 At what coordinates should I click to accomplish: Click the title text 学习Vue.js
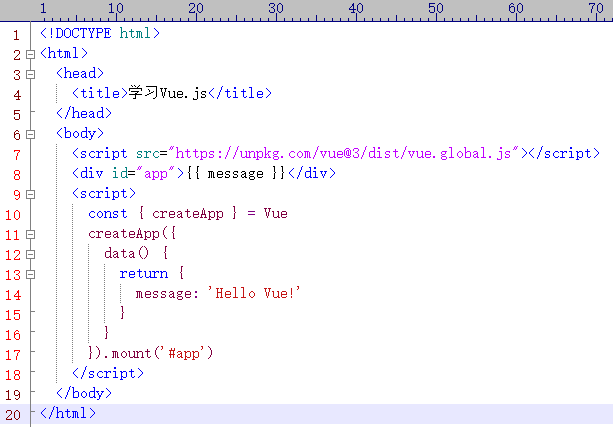(168, 93)
